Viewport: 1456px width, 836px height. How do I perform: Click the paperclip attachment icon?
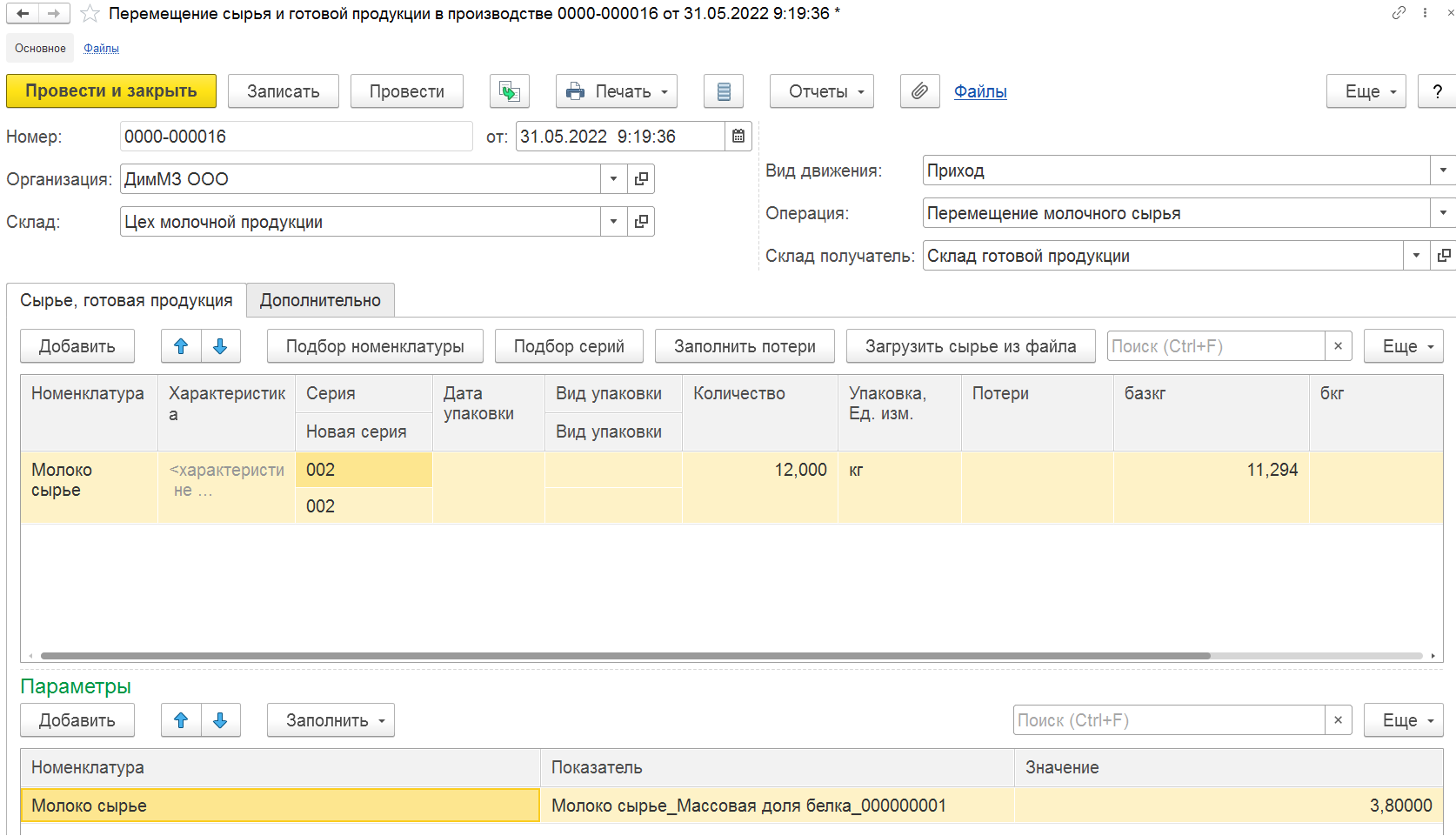tap(920, 91)
